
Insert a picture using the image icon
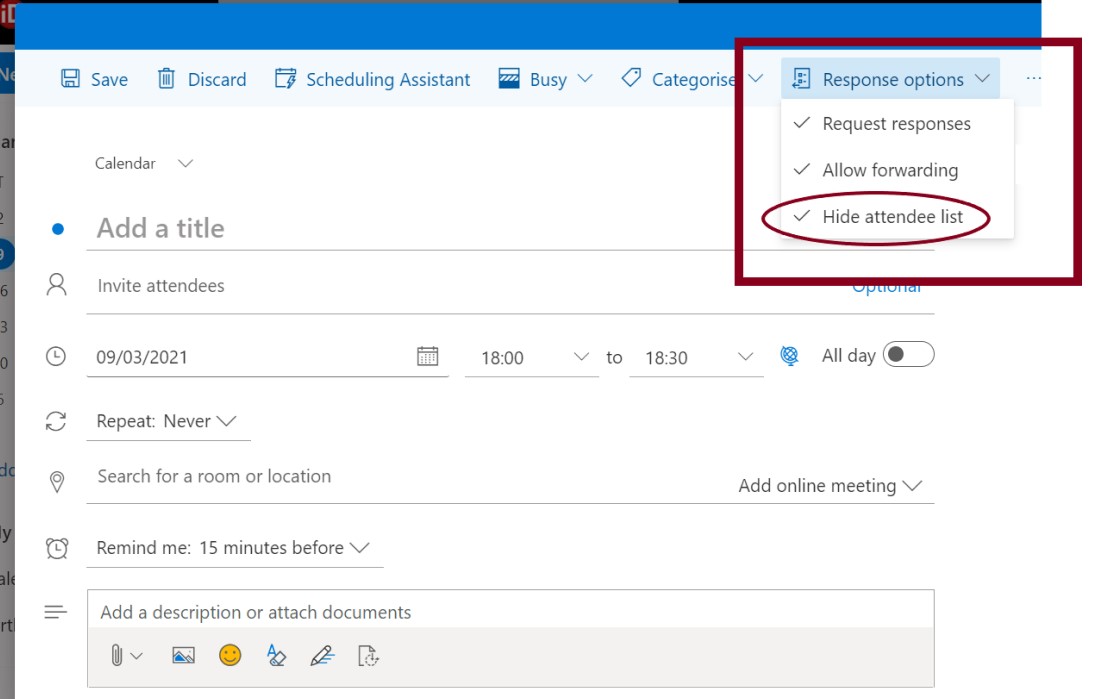point(183,656)
